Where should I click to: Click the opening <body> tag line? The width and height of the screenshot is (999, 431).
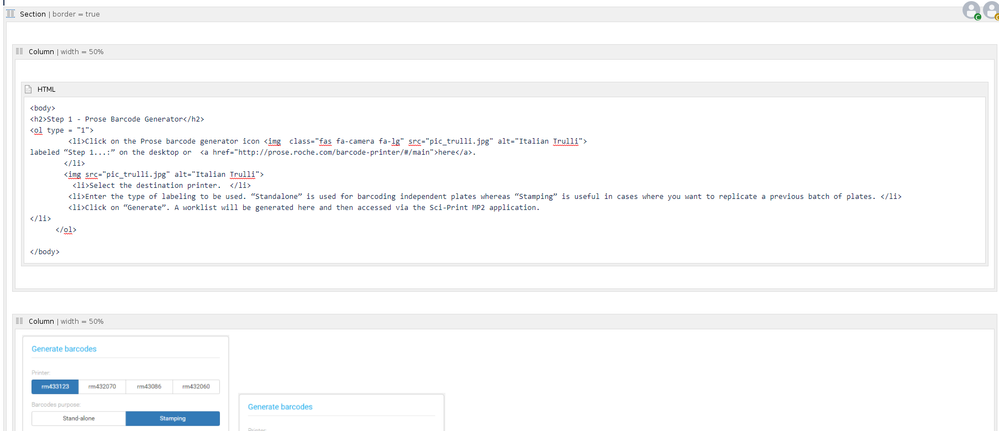(x=43, y=108)
